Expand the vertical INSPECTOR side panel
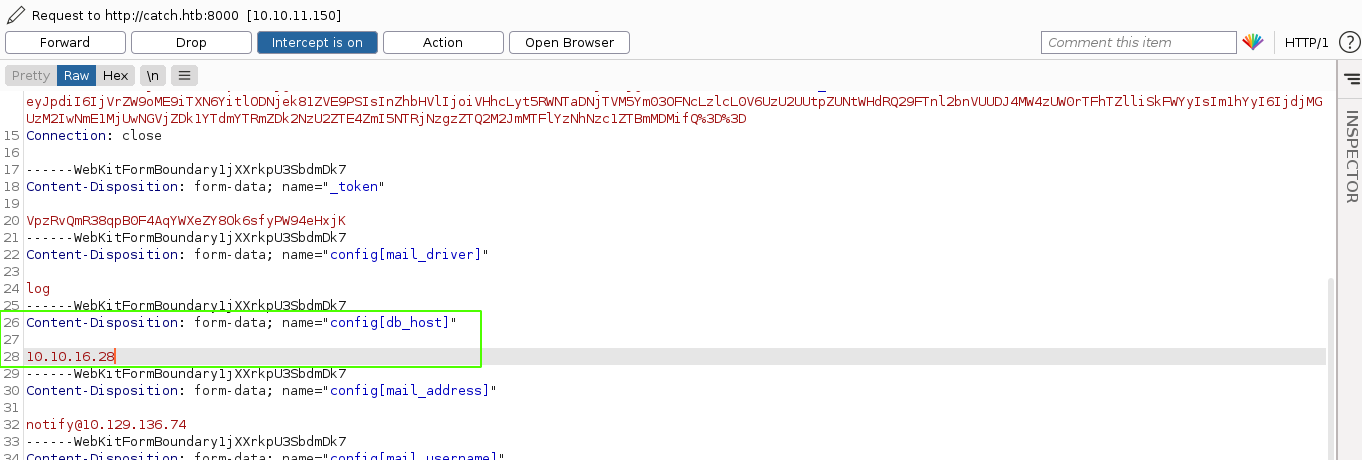 click(x=1351, y=156)
